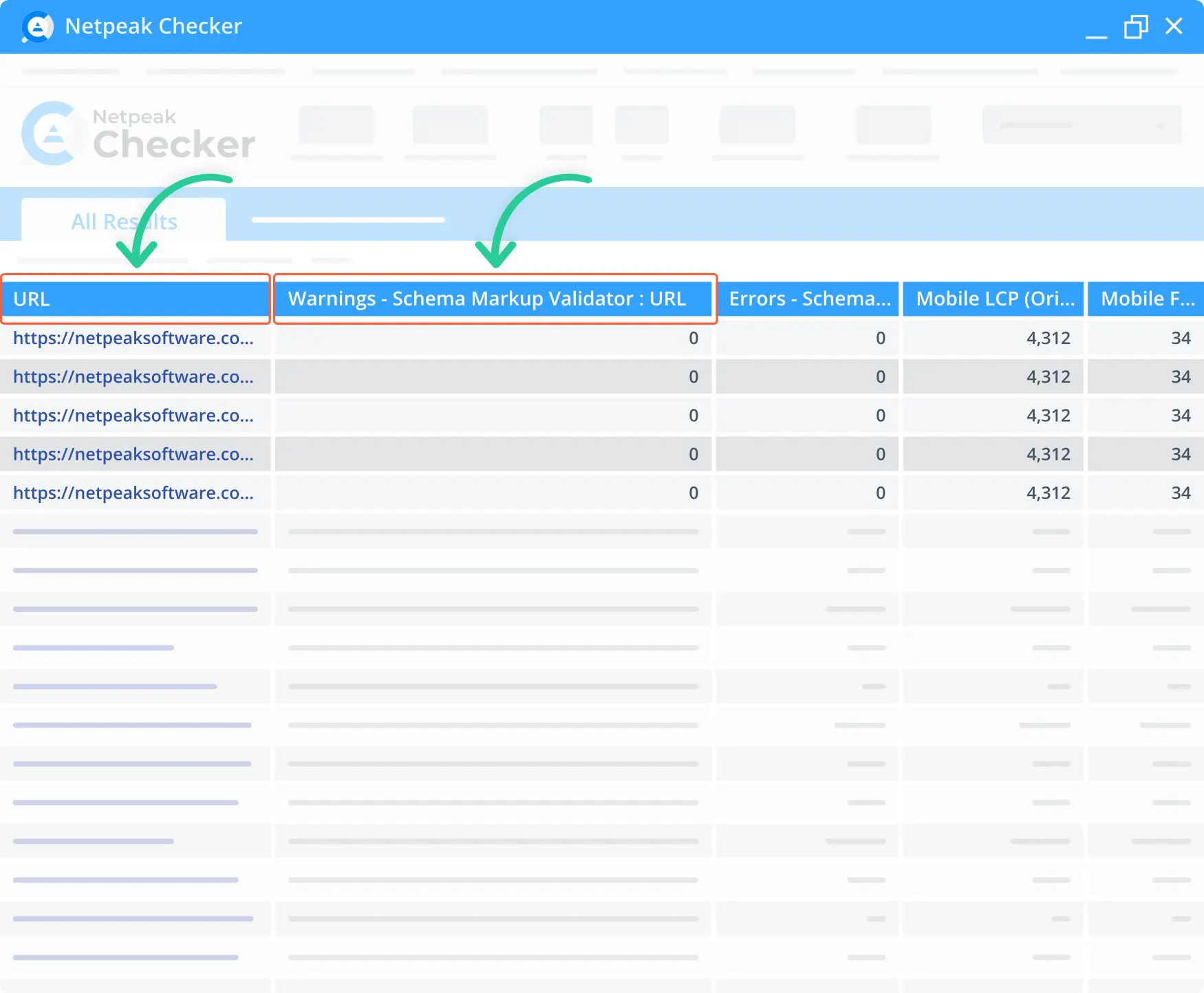This screenshot has height=993, width=1204.
Task: Select first row Mobile F value 34
Action: click(1181, 338)
